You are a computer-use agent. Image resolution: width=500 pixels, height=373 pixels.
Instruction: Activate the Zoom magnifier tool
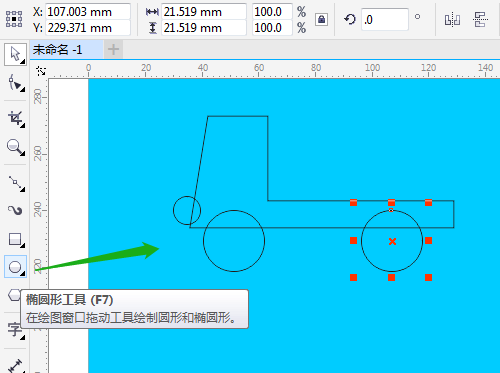15,147
